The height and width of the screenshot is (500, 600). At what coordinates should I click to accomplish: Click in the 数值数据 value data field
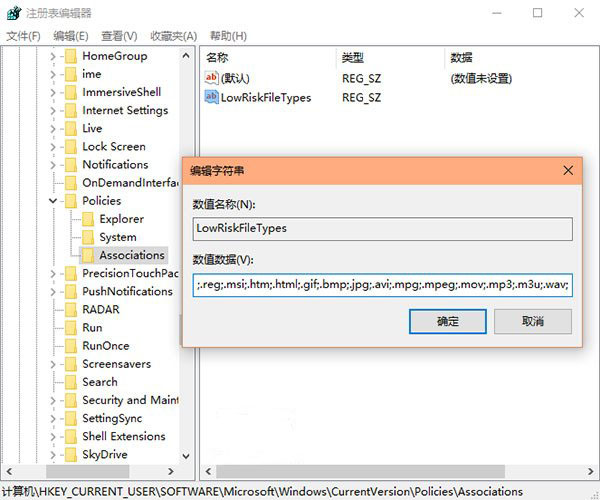tap(382, 285)
